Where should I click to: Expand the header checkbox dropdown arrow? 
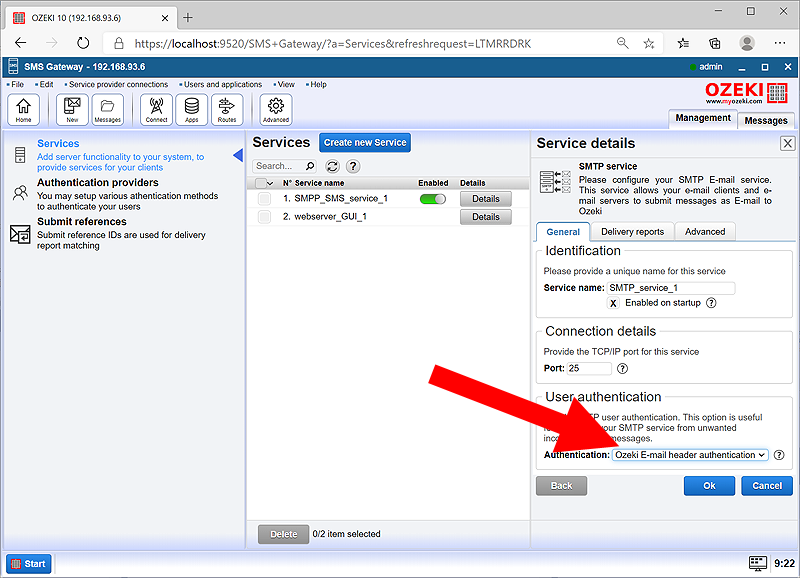[270, 183]
